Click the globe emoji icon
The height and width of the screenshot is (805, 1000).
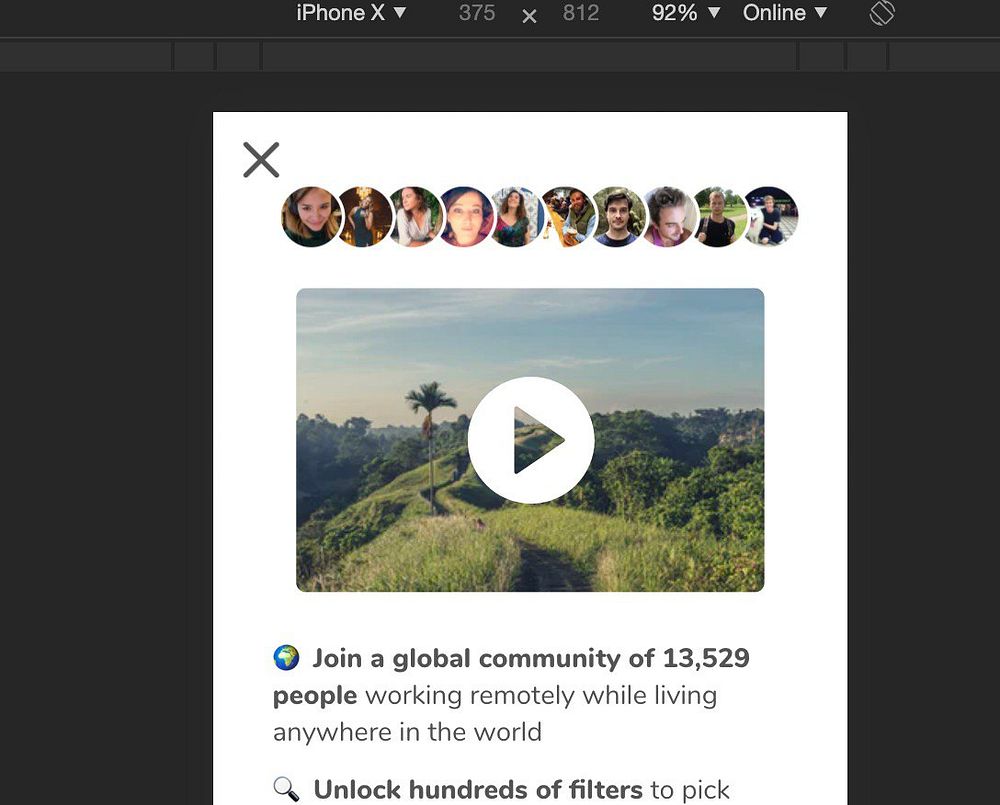(286, 658)
